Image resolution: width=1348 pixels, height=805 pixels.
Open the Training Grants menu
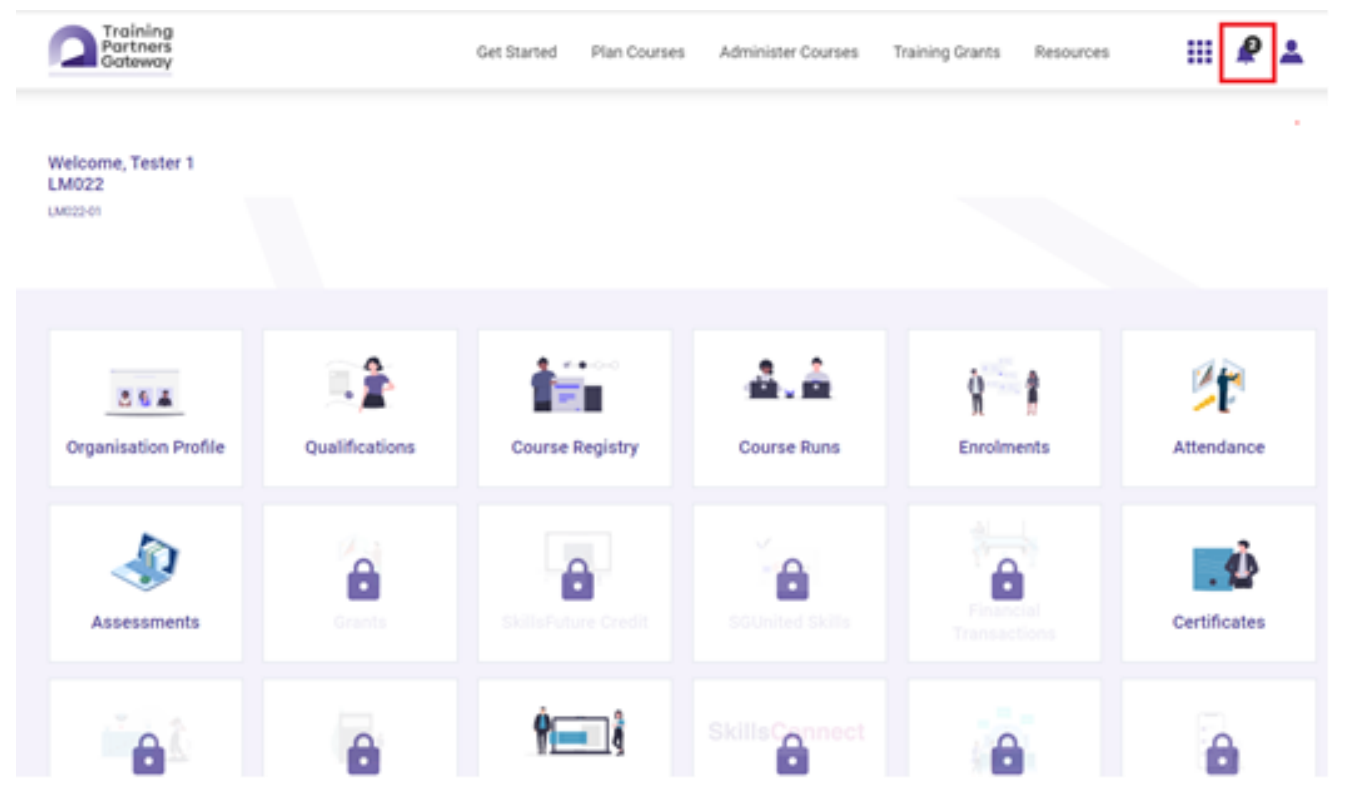tap(946, 52)
